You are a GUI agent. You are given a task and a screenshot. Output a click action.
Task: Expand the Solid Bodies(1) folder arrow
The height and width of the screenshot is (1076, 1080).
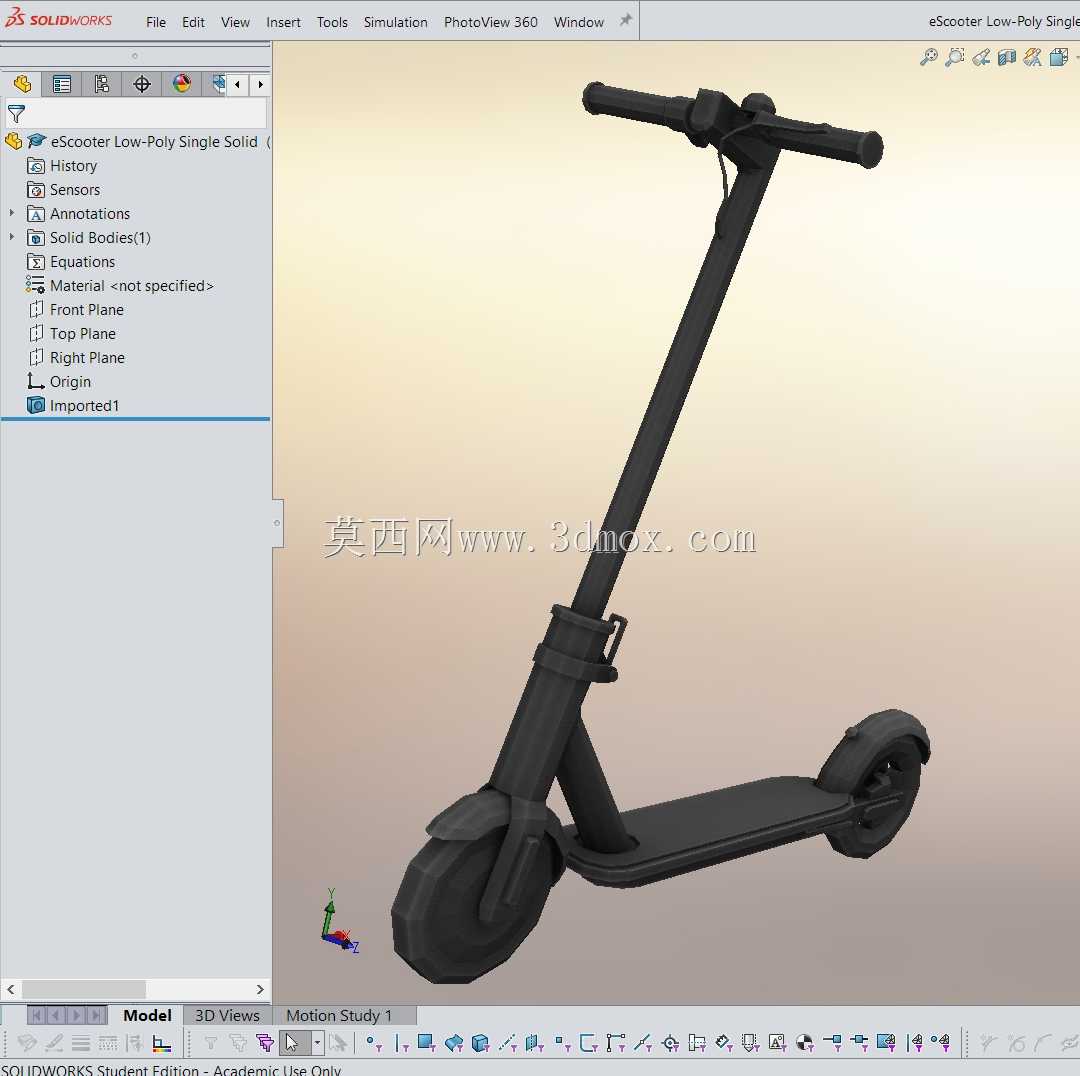[12, 237]
